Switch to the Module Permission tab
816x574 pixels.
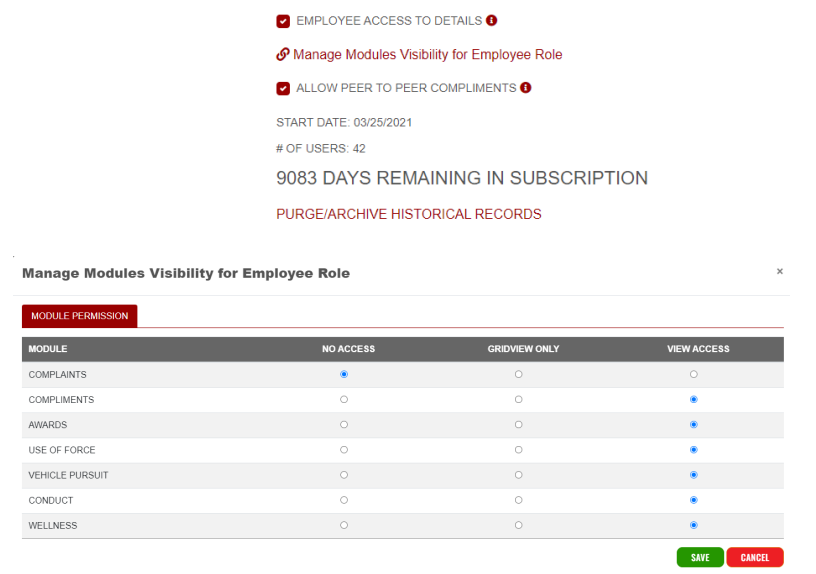tap(80, 316)
